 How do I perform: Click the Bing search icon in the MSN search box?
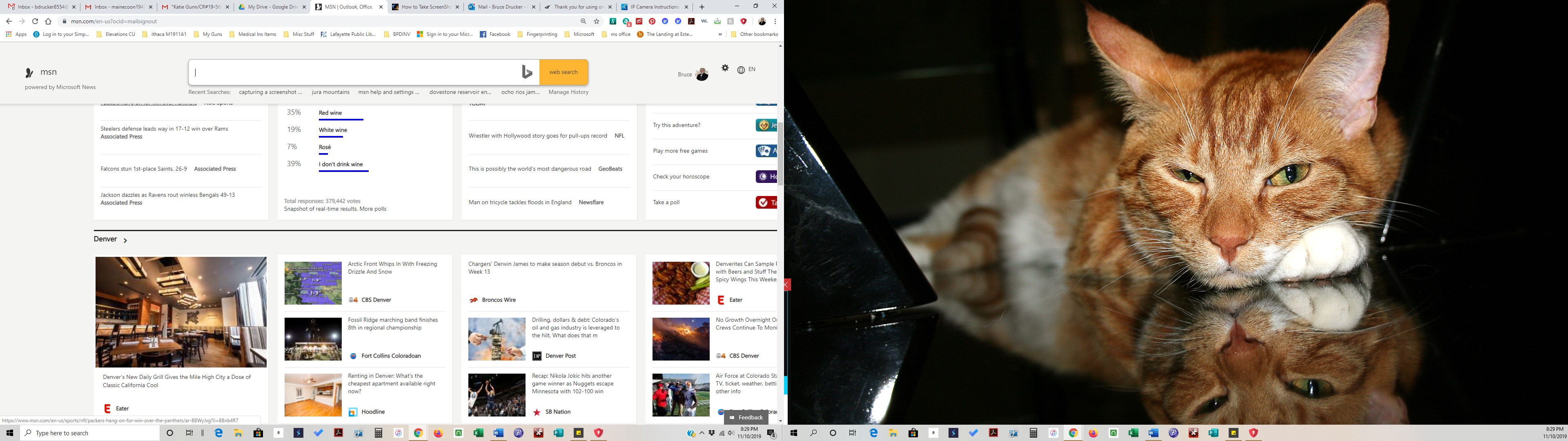tap(527, 72)
